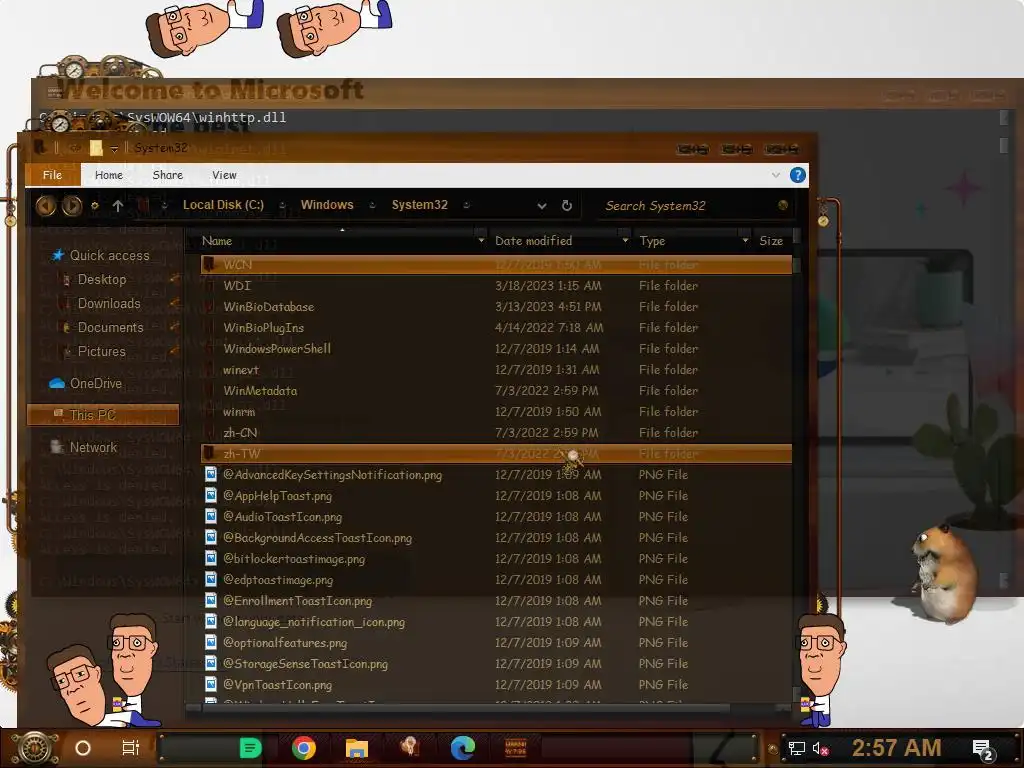
Task: Select @VpnToastIcon.png file name
Action: click(277, 684)
